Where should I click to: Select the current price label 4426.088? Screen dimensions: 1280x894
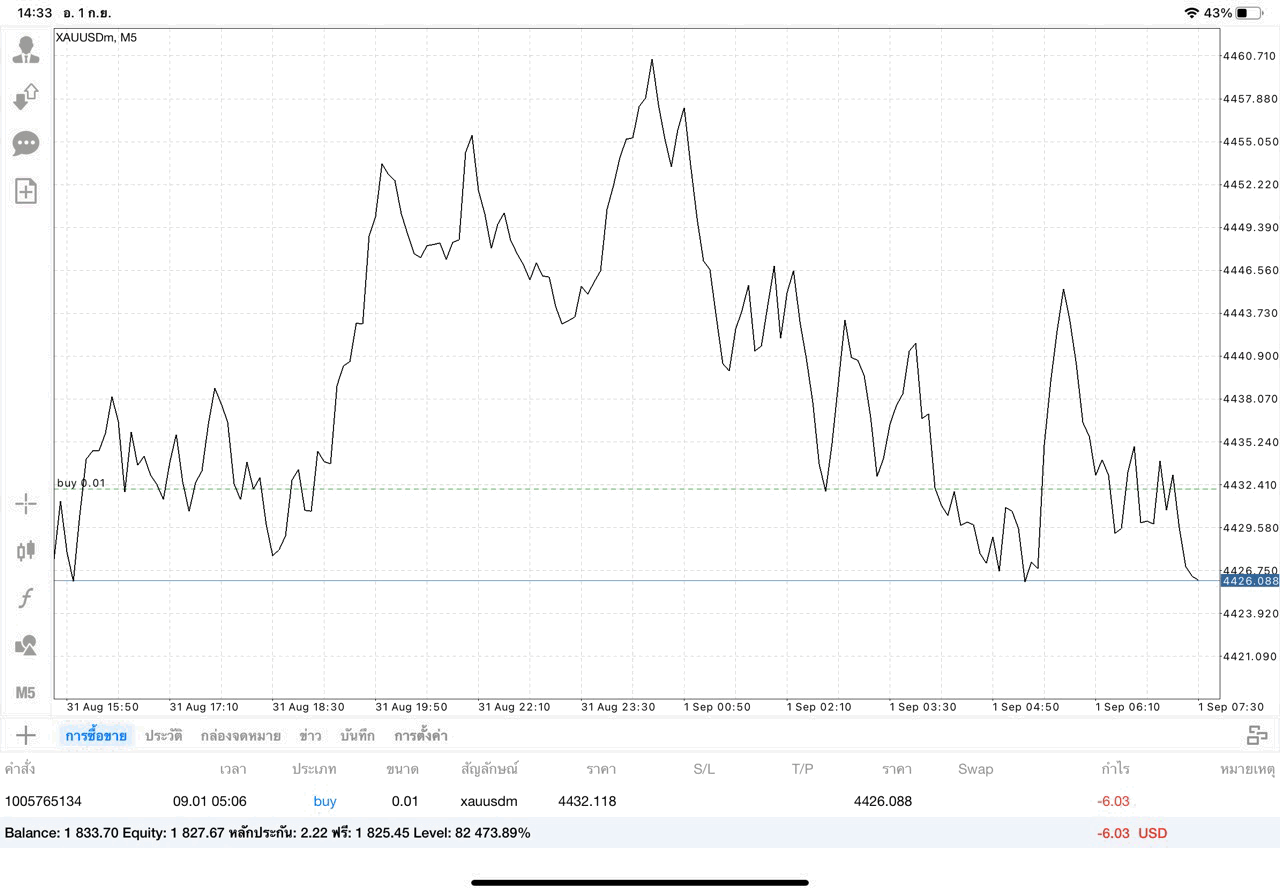[x=1250, y=581]
